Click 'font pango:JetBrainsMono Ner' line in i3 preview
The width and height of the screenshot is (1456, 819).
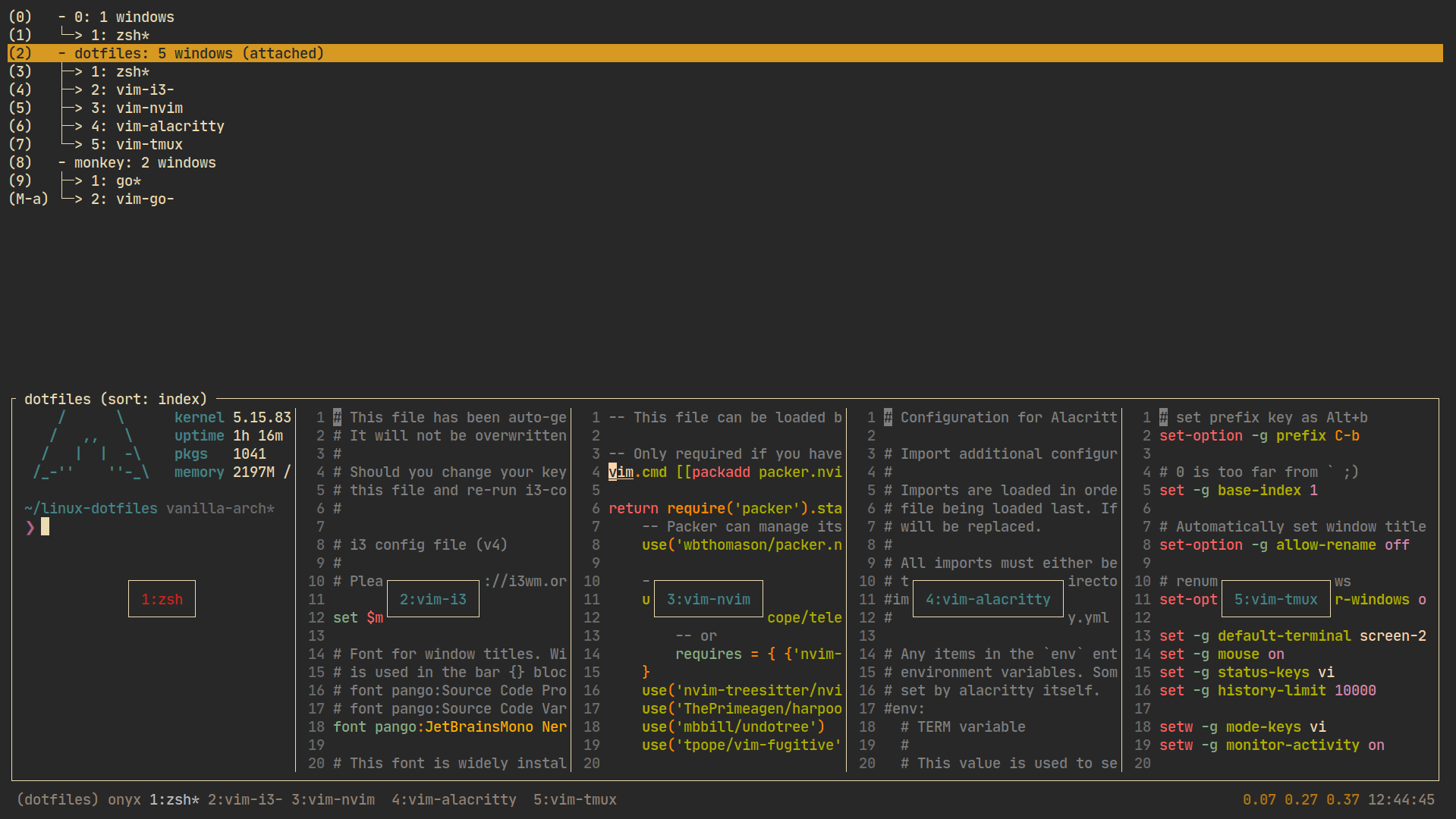coord(450,726)
